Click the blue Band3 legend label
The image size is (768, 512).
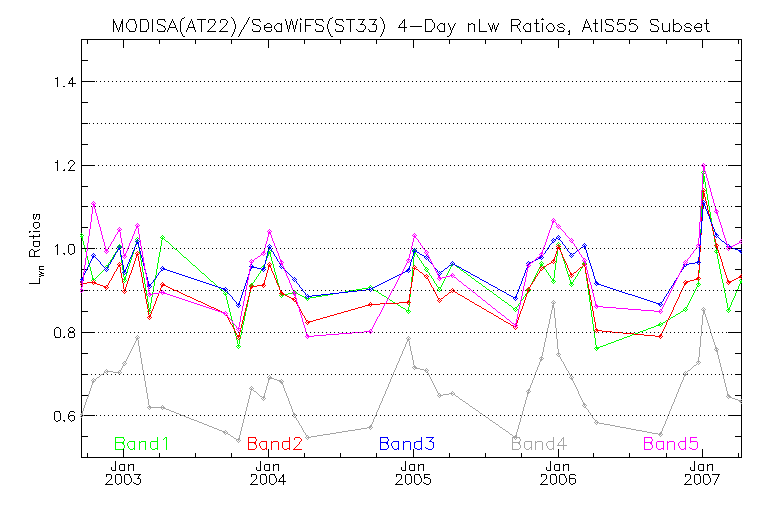pyautogui.click(x=407, y=444)
